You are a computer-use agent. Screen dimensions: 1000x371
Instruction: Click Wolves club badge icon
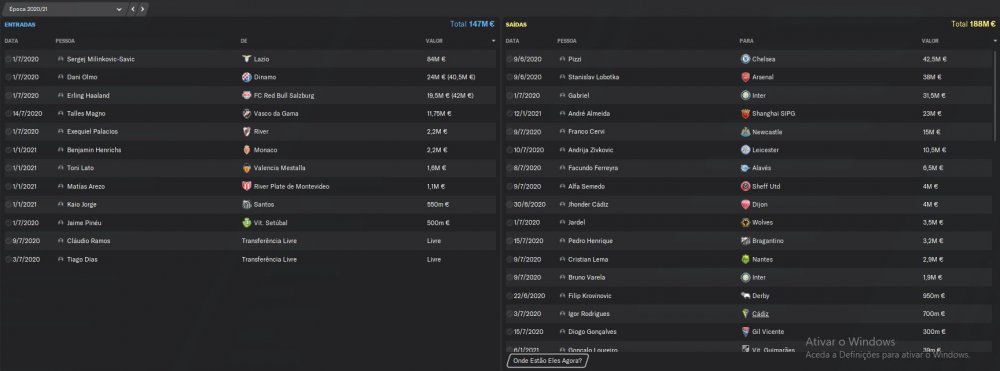pos(745,222)
